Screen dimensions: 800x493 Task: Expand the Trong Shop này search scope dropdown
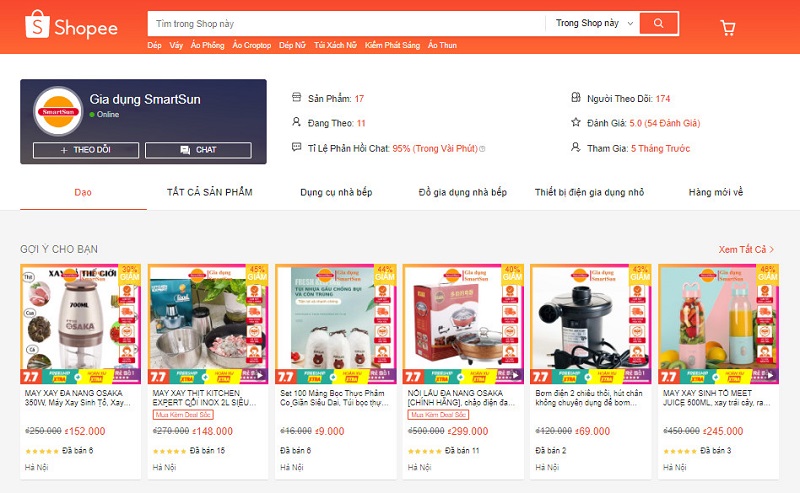[x=594, y=23]
